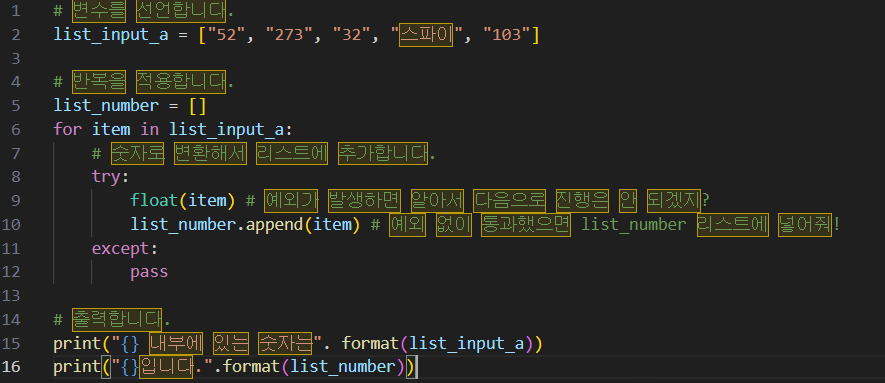The image size is (885, 383).
Task: Click the word '숫자로' in the line 7 comment
Action: [137, 153]
